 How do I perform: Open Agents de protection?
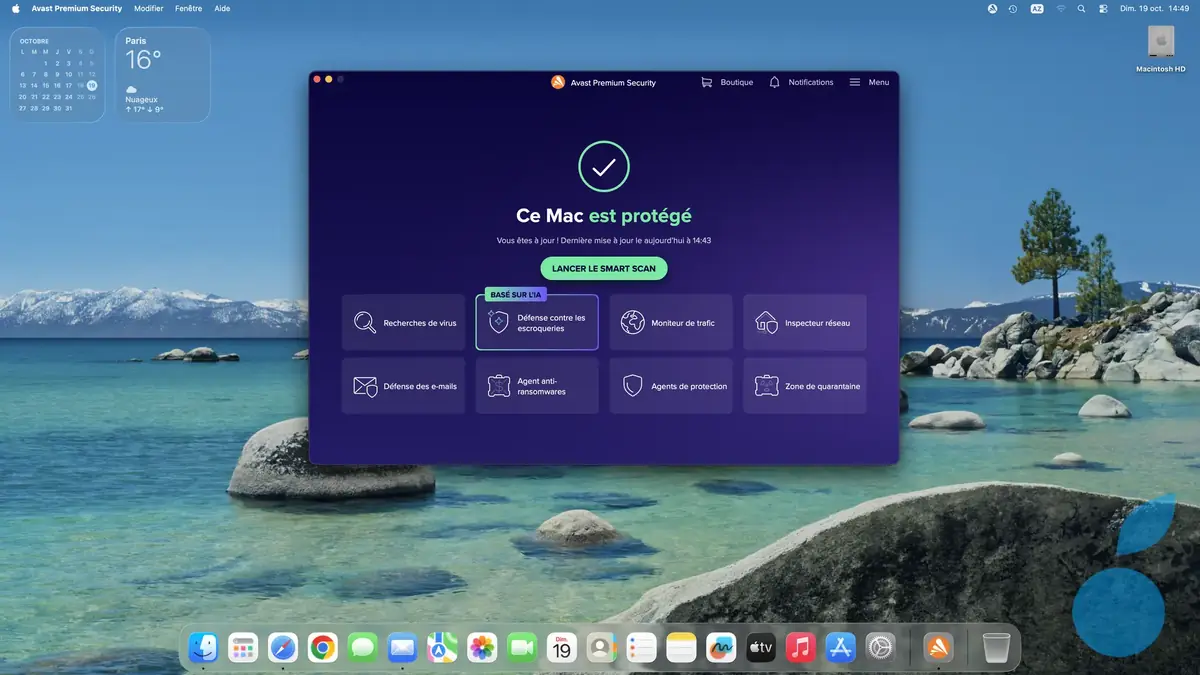coord(671,385)
